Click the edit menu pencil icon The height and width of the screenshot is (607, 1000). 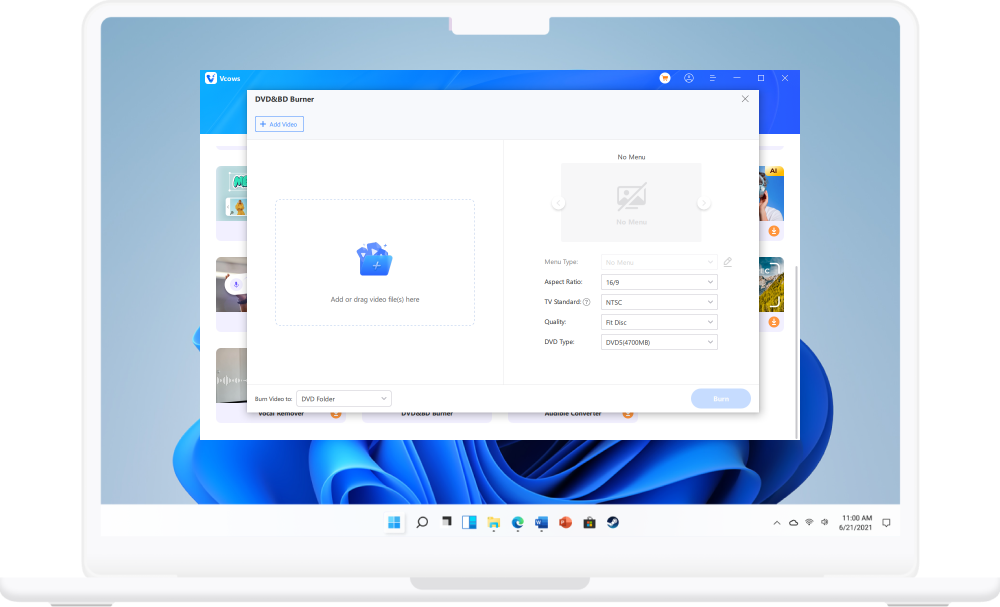tap(728, 261)
